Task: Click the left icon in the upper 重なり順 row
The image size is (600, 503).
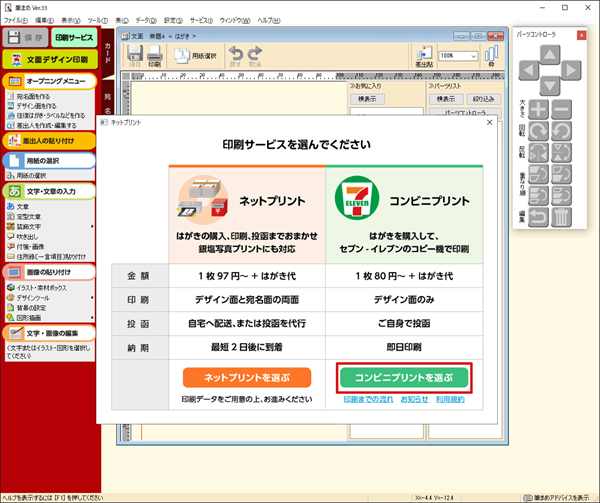Action: coord(539,174)
